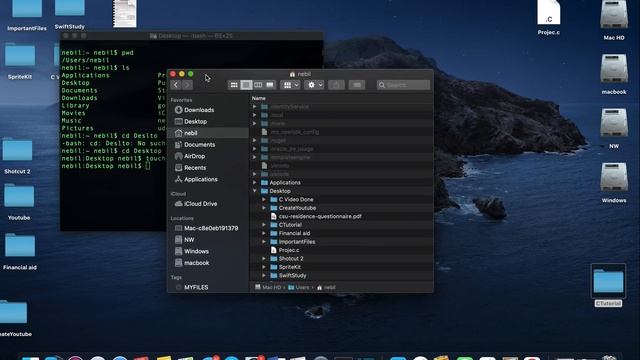Collapse the Desktop folder row
Viewport: 640px width, 360px height.
pyautogui.click(x=255, y=191)
